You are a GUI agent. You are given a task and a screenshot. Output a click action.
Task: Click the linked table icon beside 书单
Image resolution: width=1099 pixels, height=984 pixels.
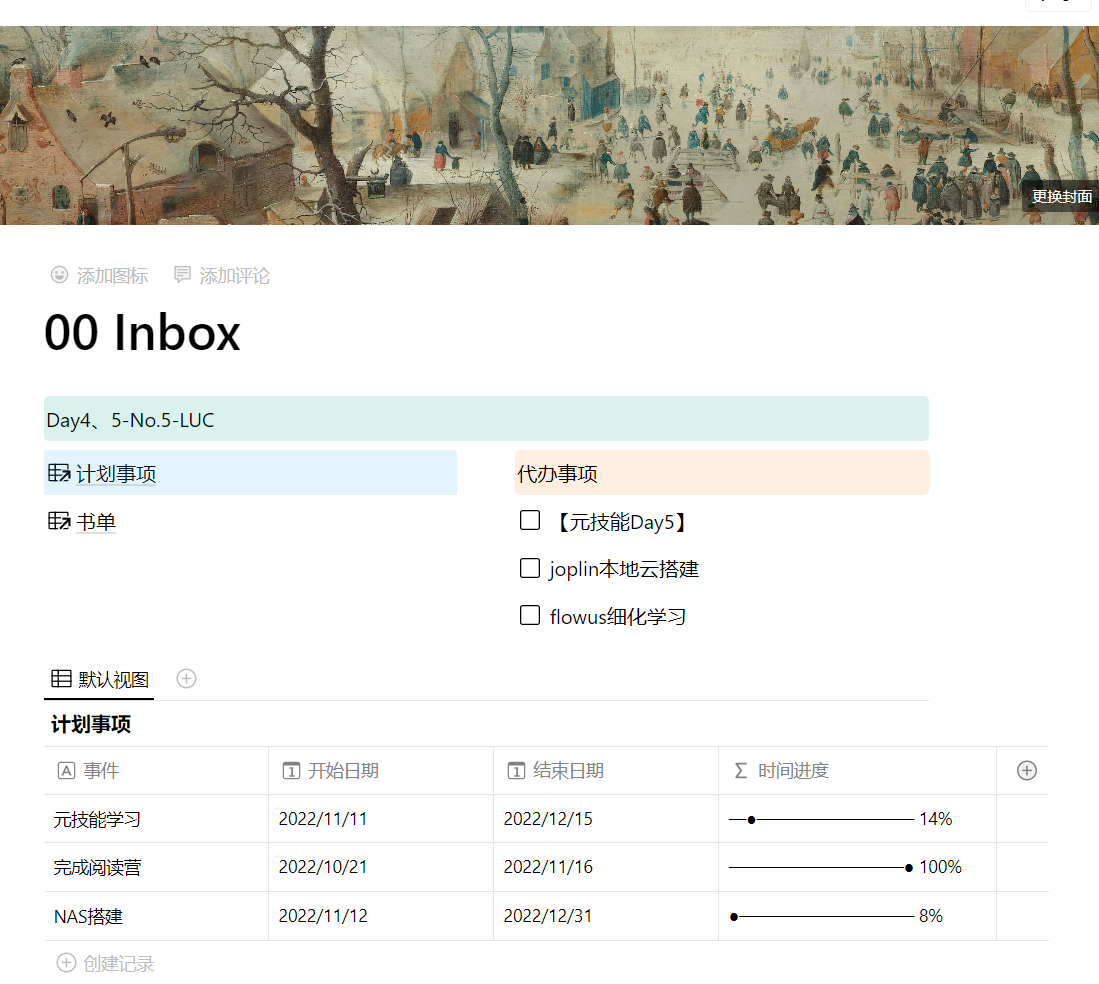tap(59, 521)
